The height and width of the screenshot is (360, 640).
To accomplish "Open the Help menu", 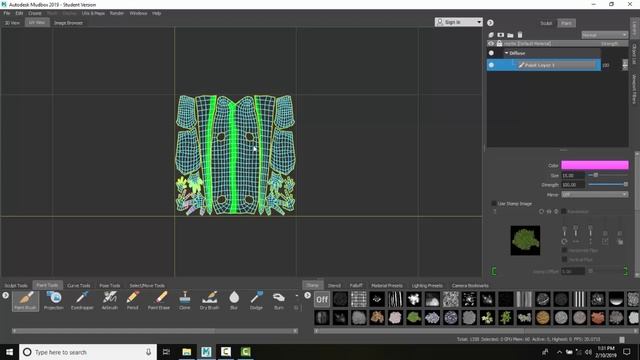I will [157, 13].
